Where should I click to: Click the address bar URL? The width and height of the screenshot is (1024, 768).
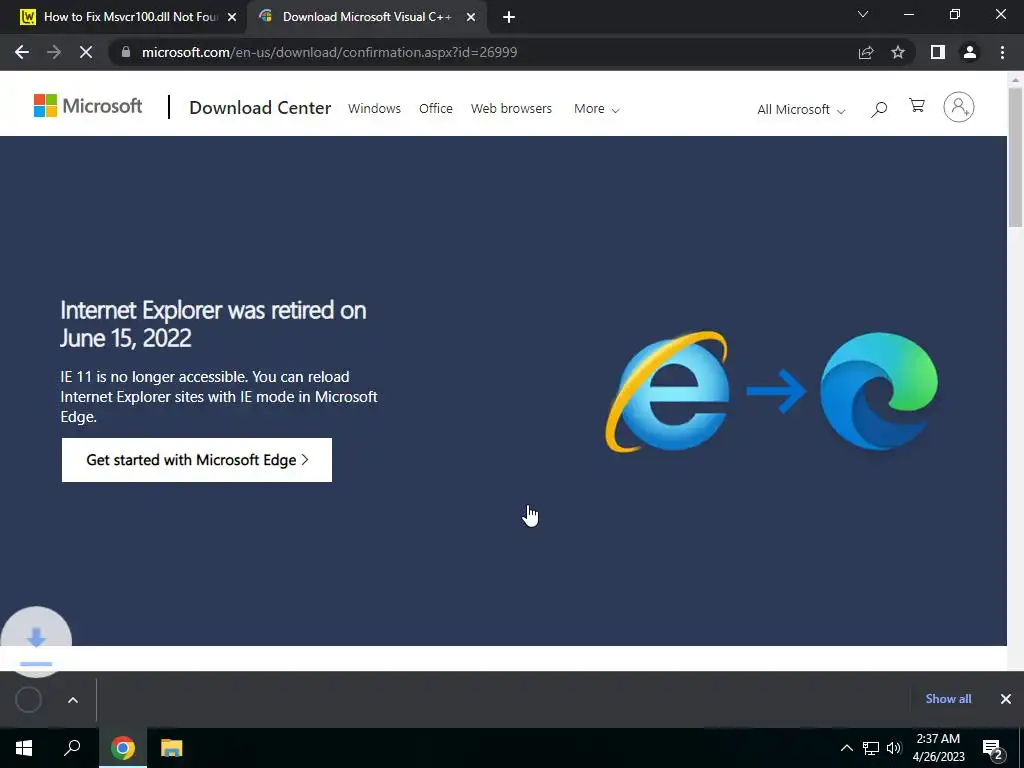[x=330, y=52]
